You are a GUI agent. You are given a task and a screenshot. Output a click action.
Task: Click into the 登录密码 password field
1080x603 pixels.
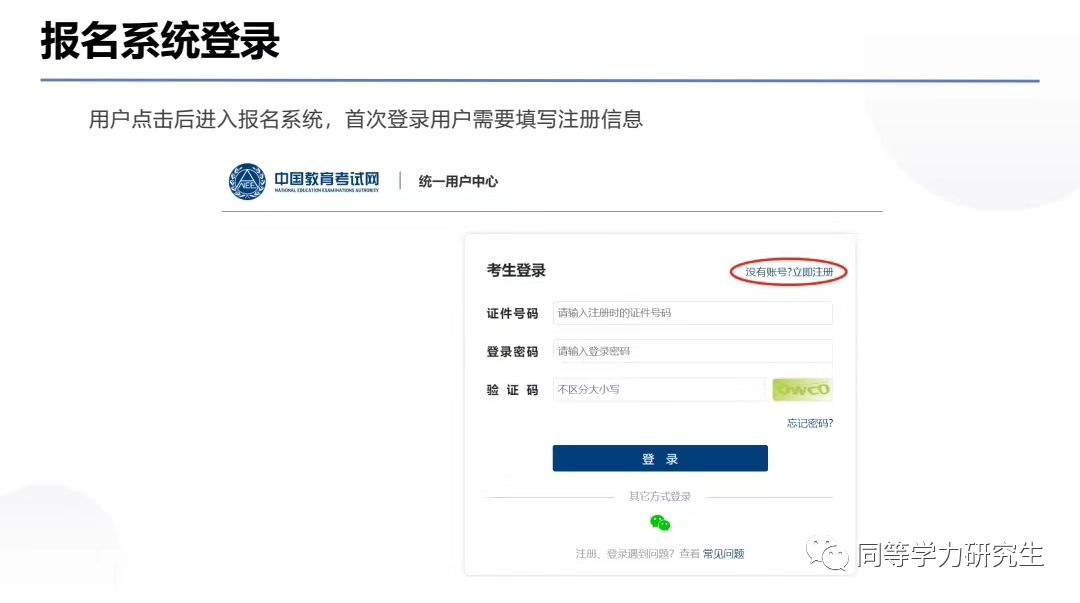point(692,351)
